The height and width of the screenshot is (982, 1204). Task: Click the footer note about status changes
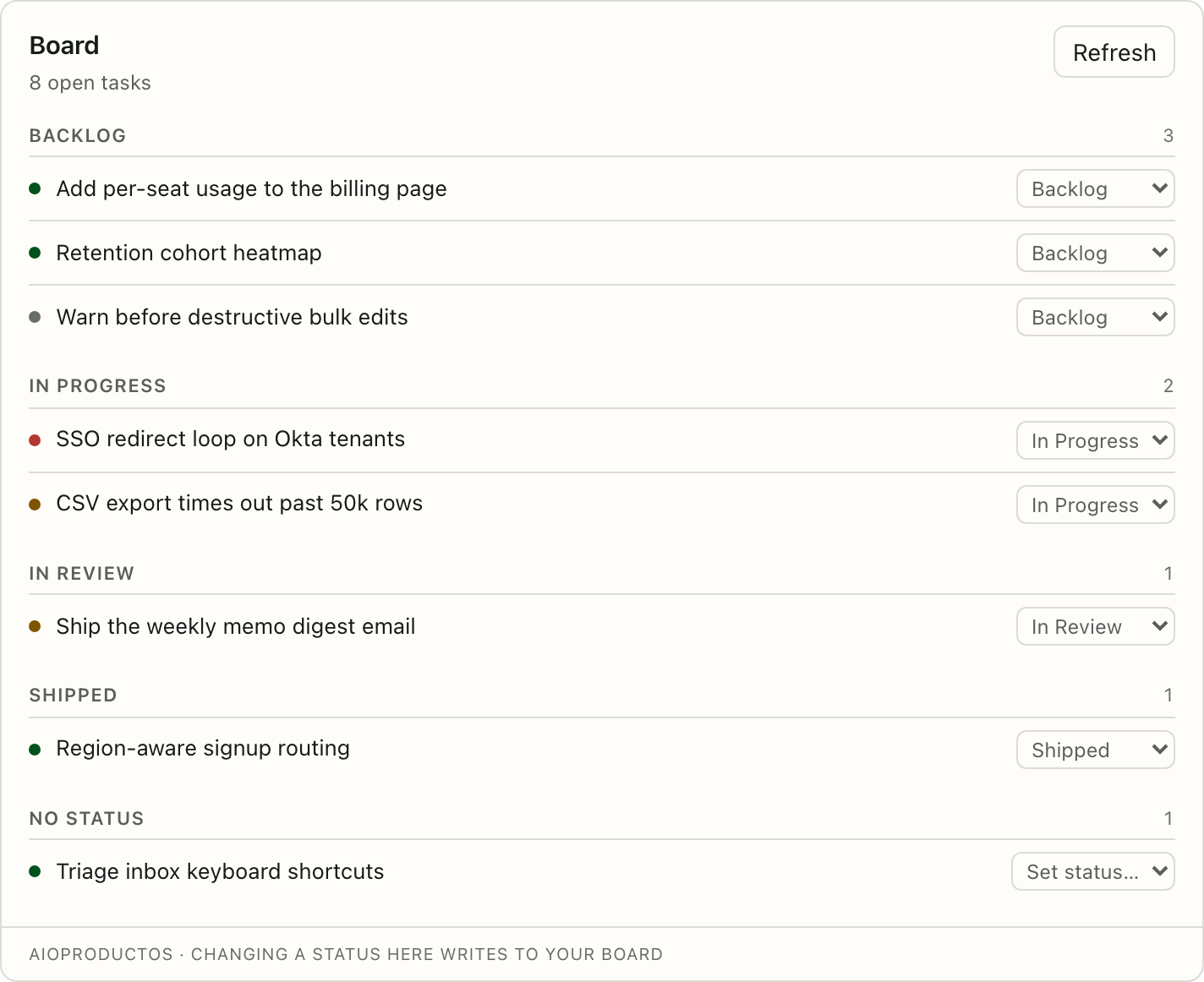(346, 954)
